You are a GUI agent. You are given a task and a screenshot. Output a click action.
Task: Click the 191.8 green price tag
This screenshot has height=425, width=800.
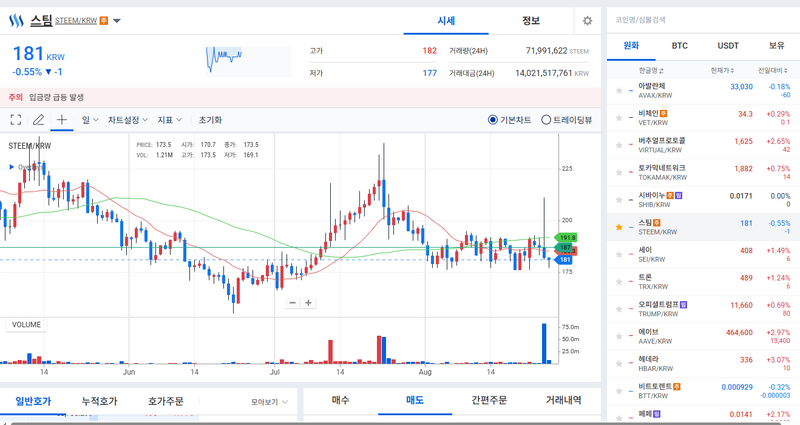(x=566, y=238)
